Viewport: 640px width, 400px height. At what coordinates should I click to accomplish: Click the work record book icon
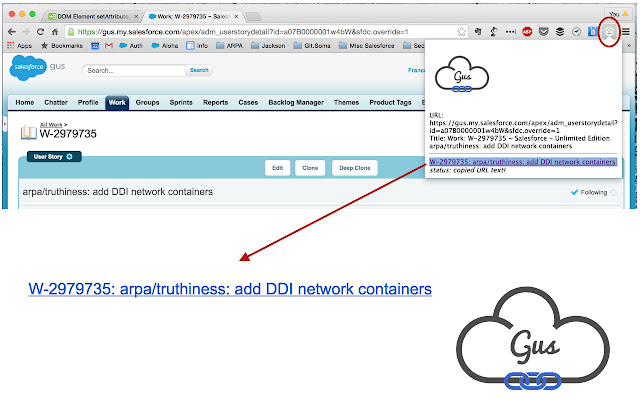pos(29,132)
